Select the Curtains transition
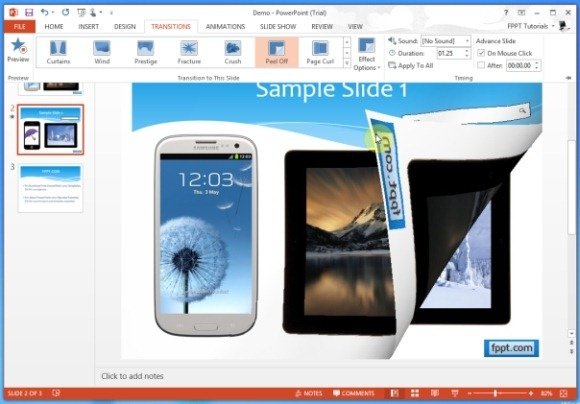The width and height of the screenshot is (580, 404). tap(58, 53)
